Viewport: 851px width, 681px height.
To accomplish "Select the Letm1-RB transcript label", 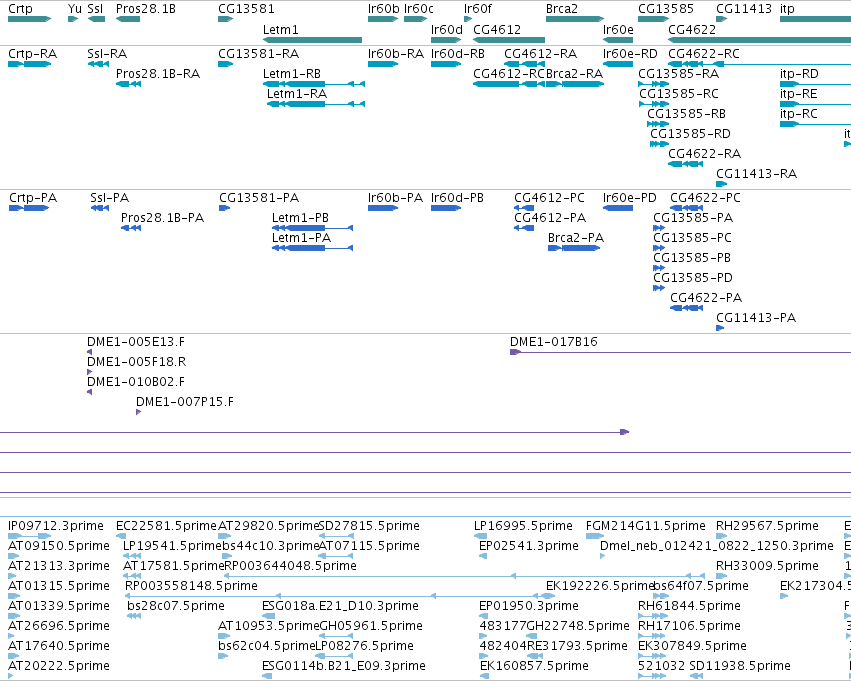I will point(291,73).
